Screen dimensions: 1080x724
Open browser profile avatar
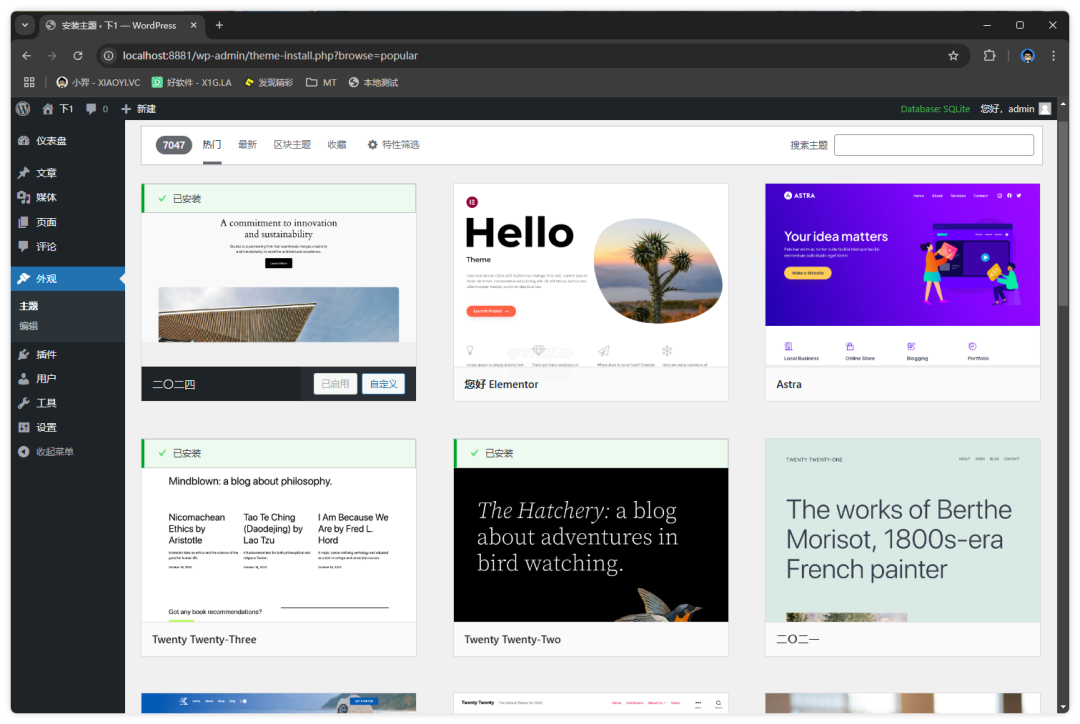pyautogui.click(x=1028, y=56)
